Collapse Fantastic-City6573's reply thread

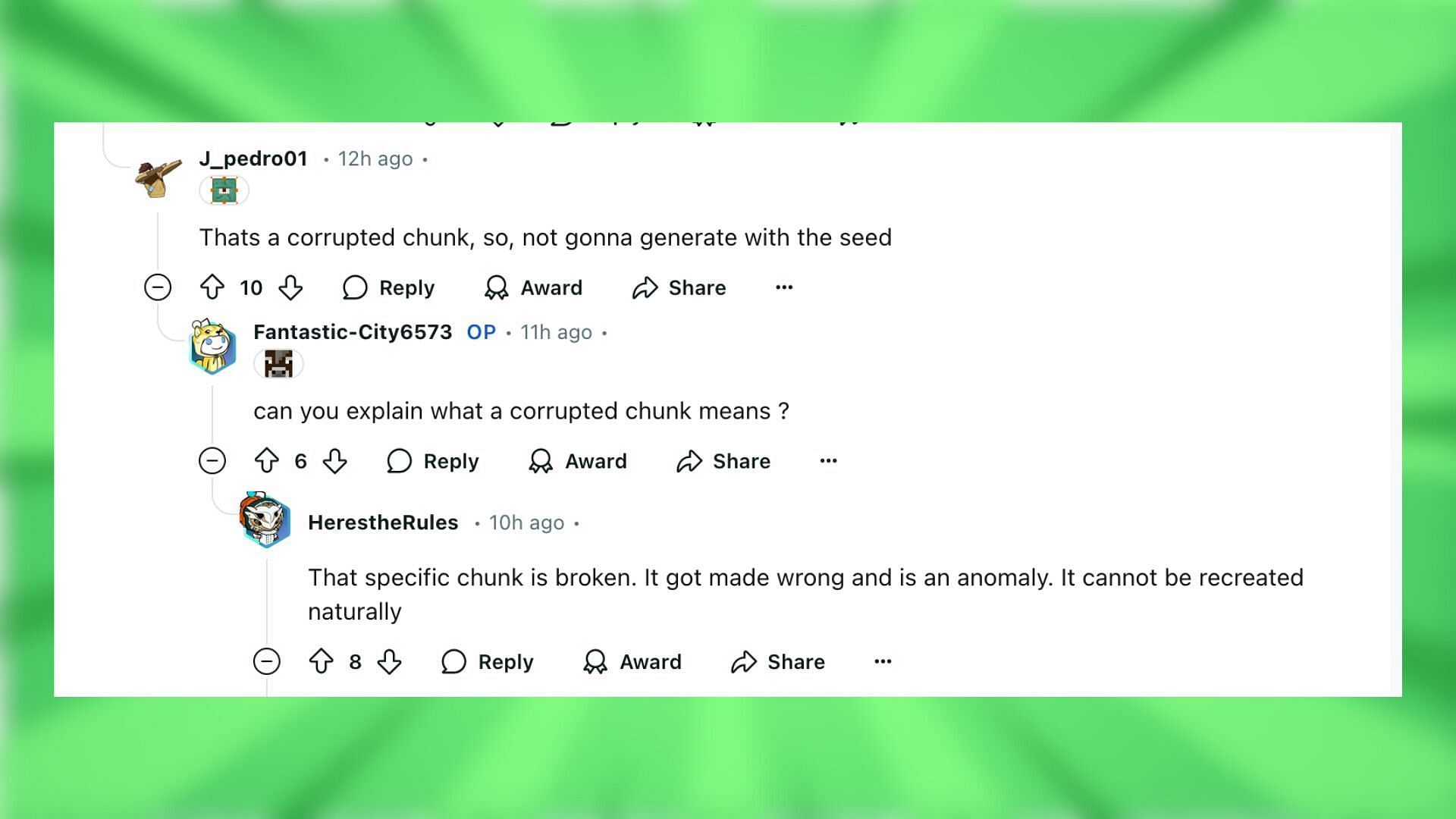[212, 461]
